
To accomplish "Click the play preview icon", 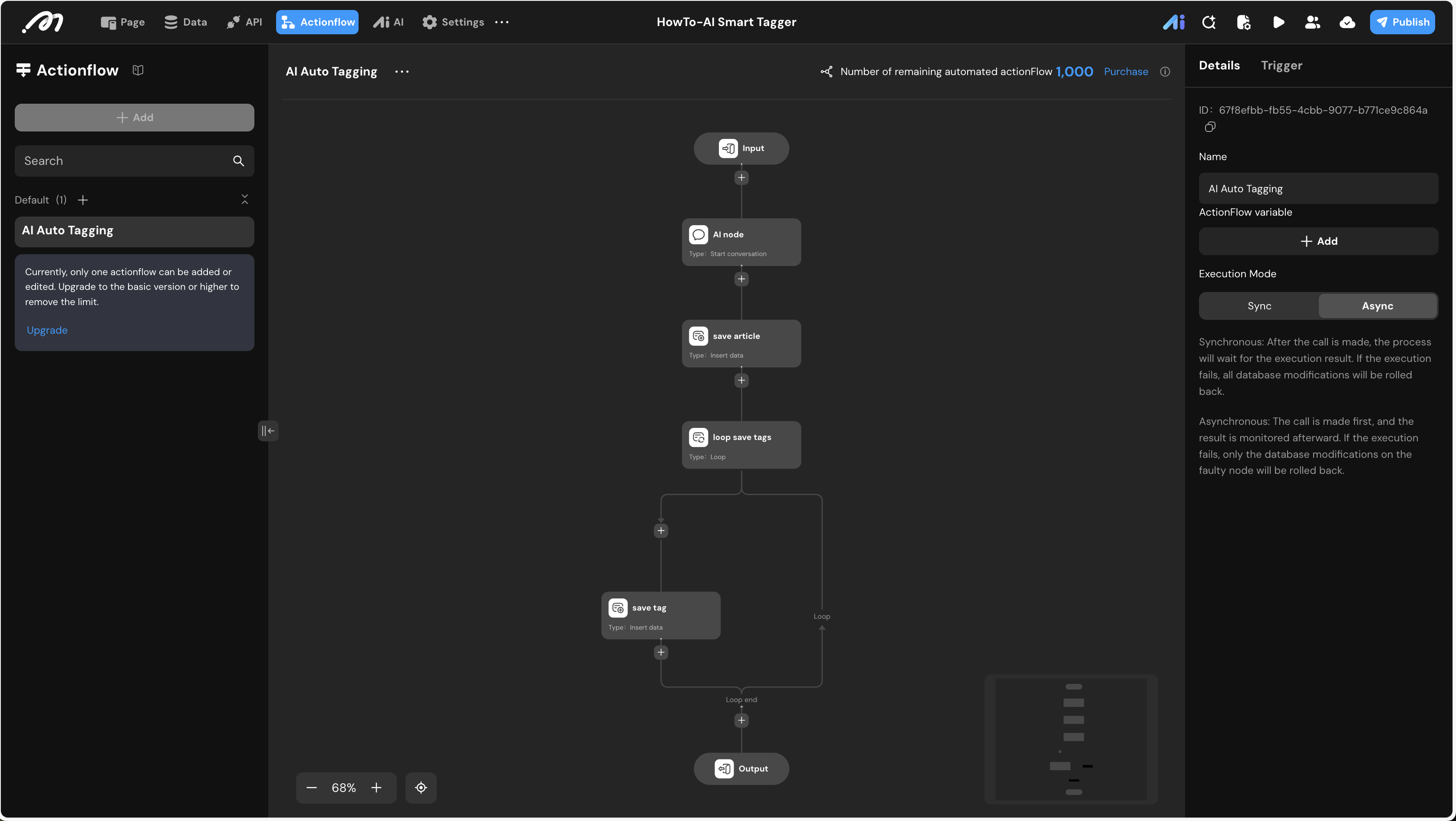I will (x=1278, y=22).
